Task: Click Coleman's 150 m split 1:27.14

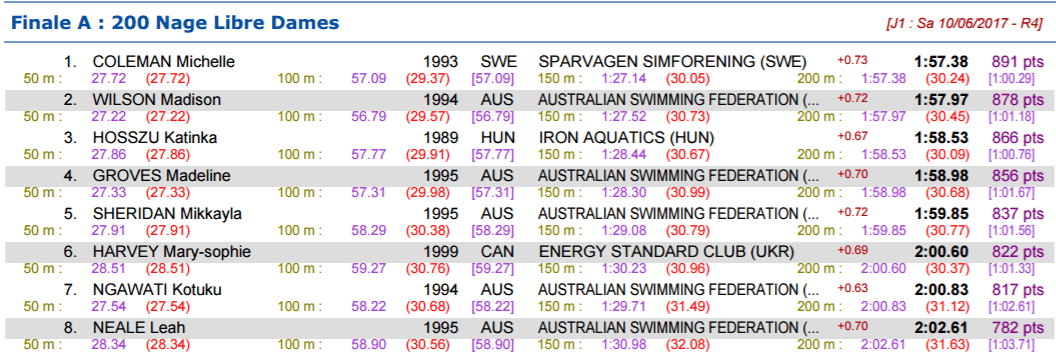Action: pyautogui.click(x=624, y=79)
